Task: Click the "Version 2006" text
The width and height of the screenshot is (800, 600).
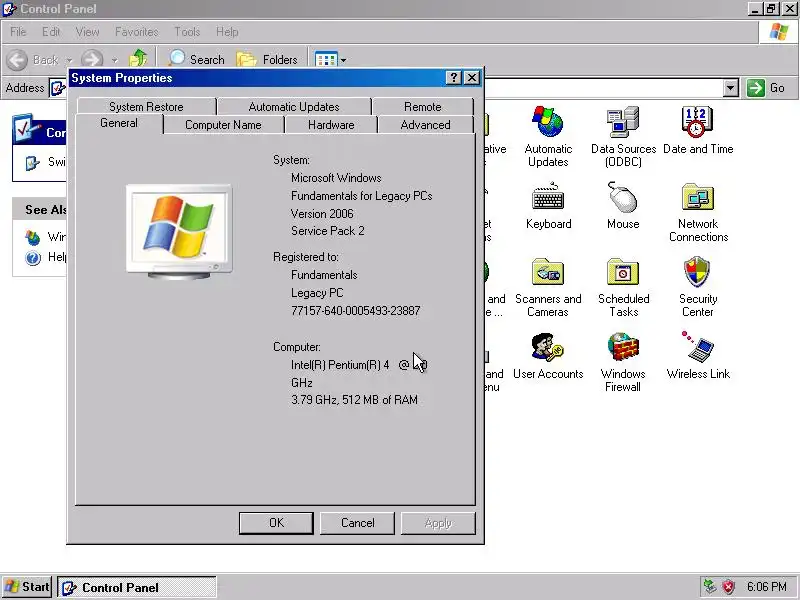Action: click(x=322, y=214)
